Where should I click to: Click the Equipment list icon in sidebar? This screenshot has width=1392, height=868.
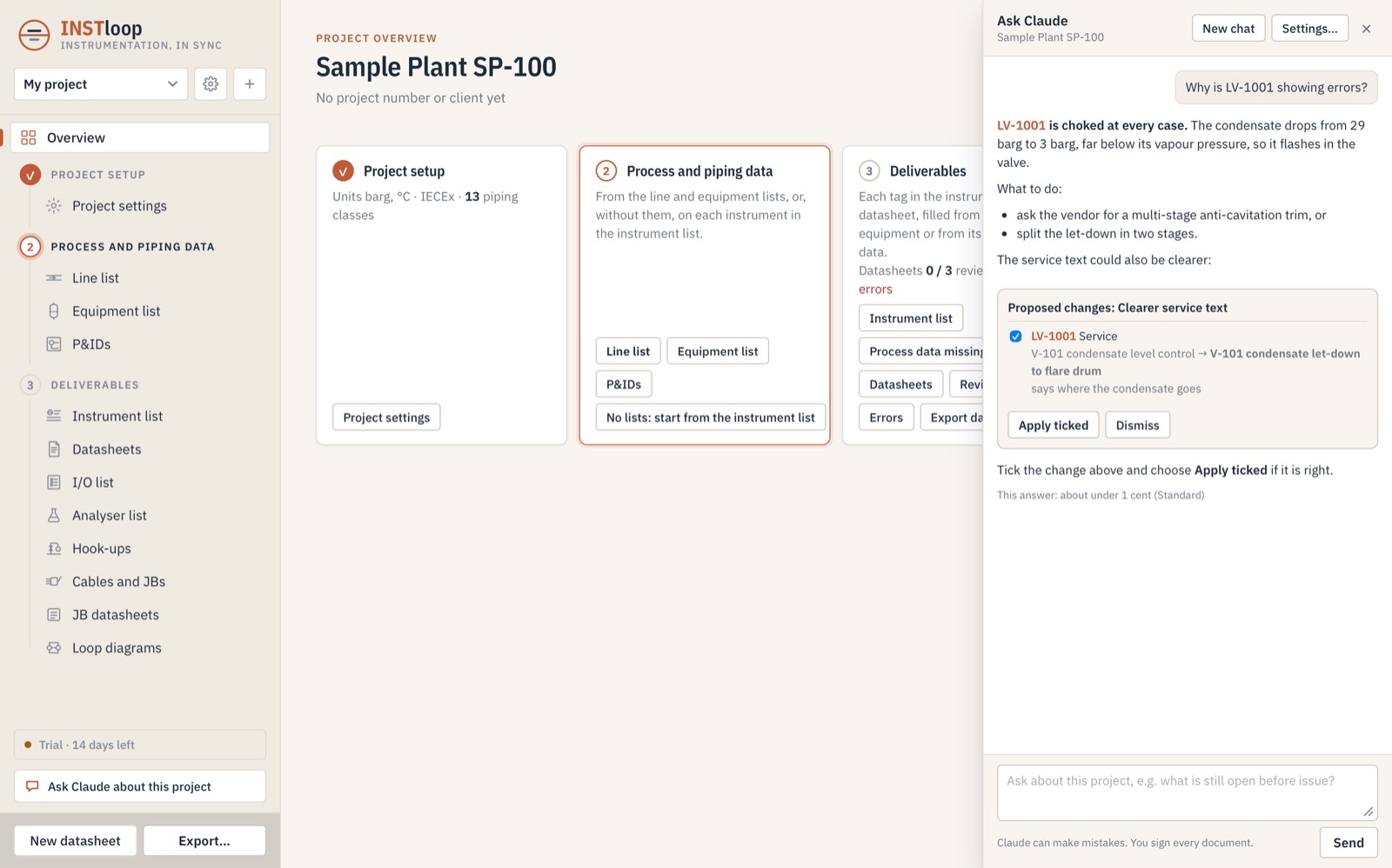click(54, 311)
